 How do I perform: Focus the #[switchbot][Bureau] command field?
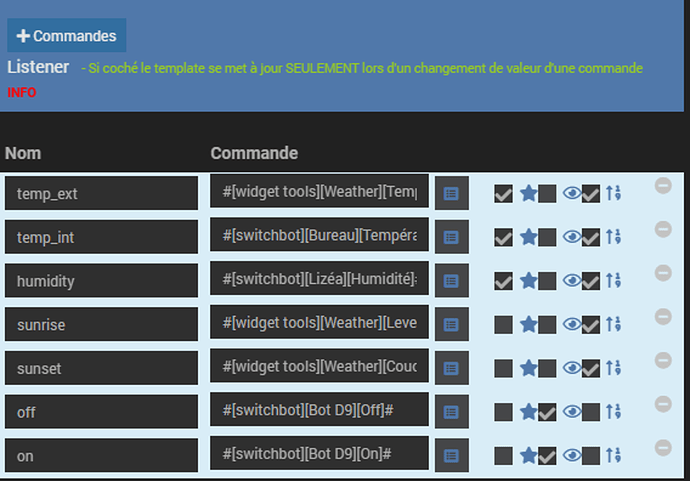(319, 235)
